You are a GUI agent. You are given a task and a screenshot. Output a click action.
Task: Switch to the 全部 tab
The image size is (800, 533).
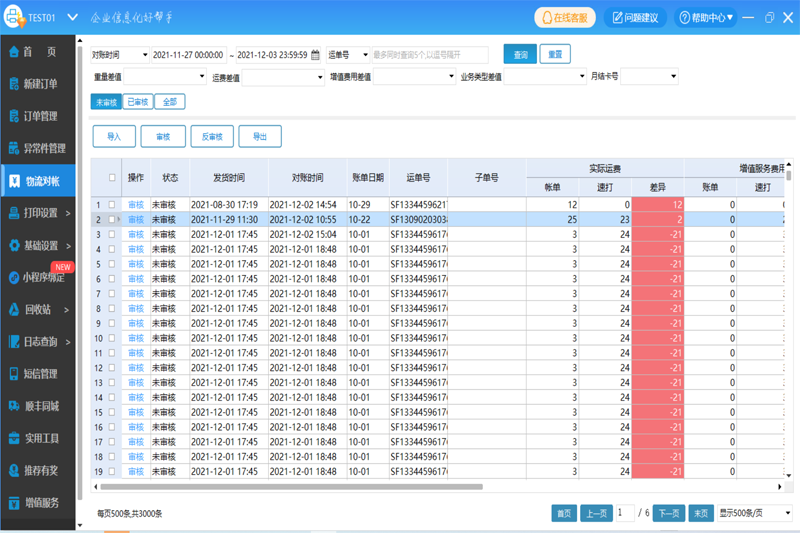pyautogui.click(x=170, y=101)
